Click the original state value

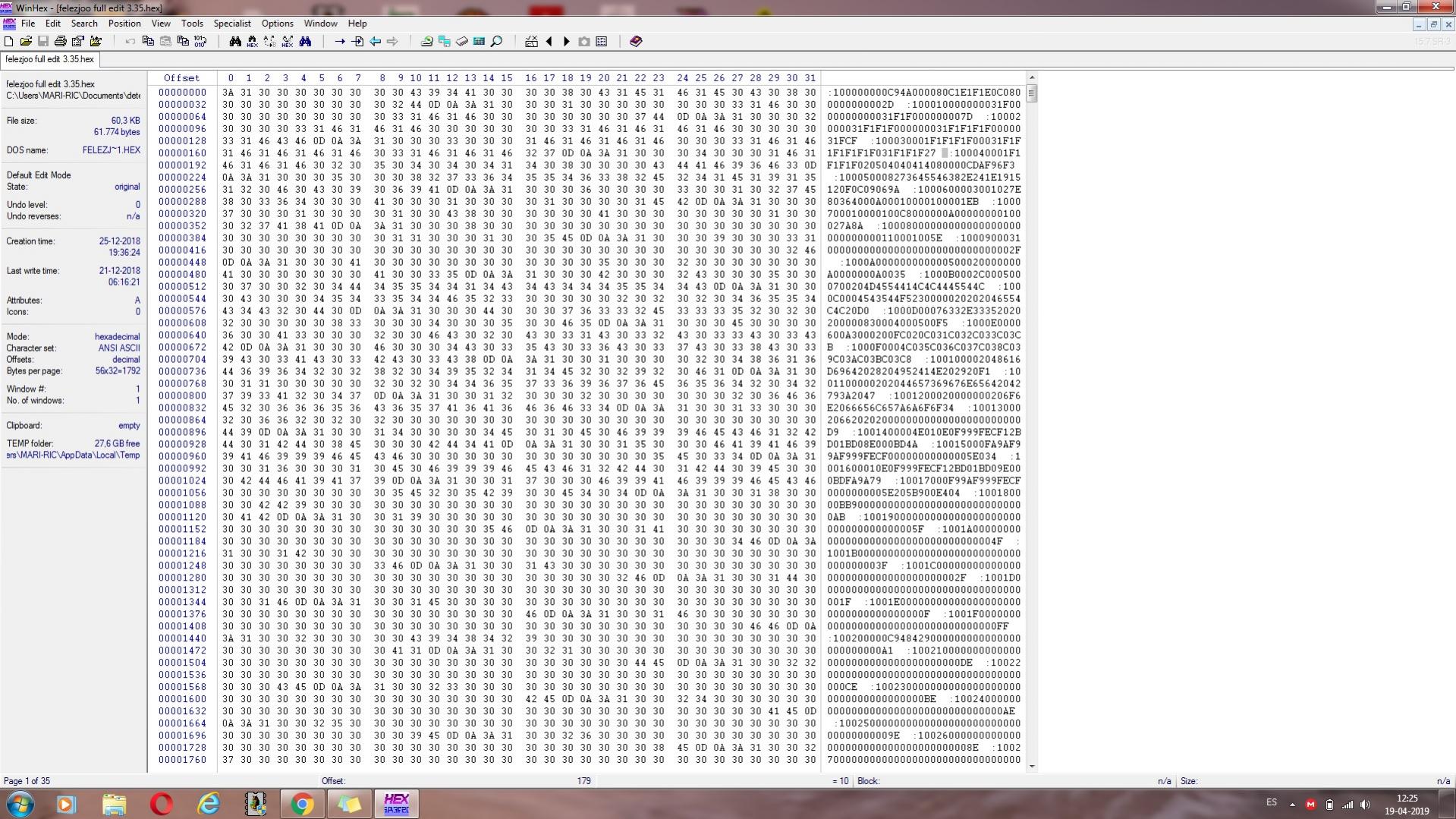pos(127,187)
